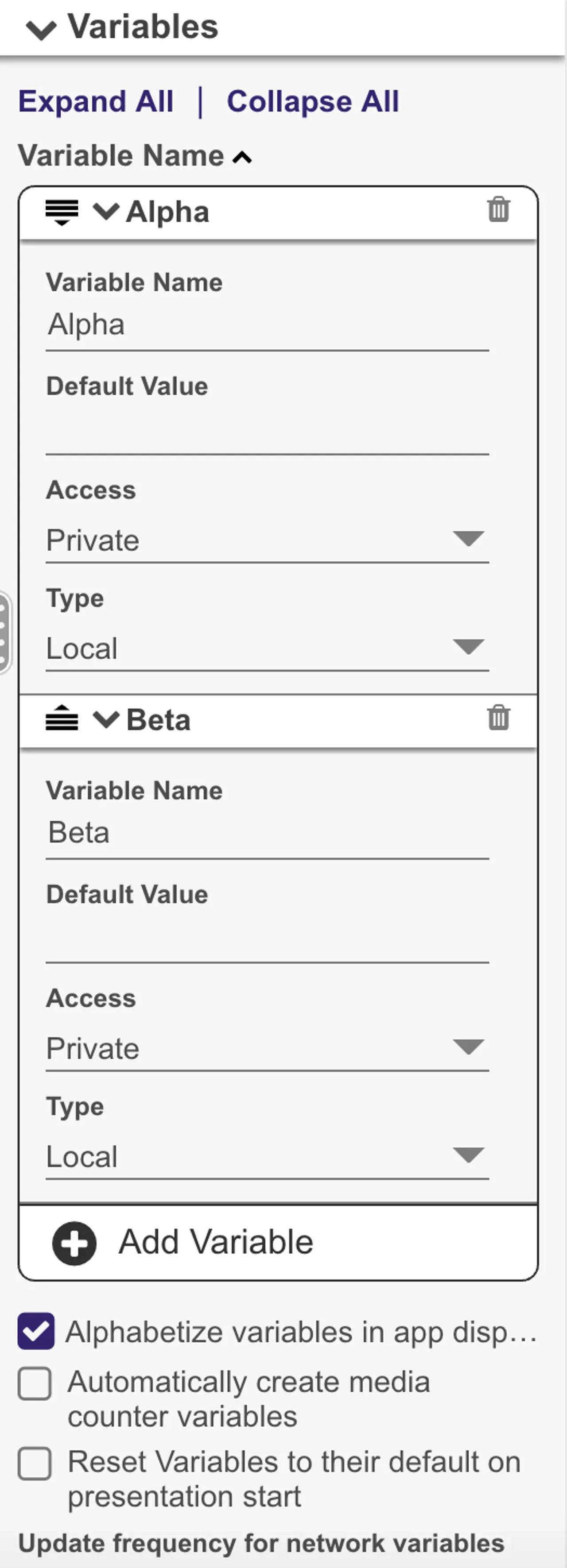Click the Collapse All link
Screen dimensions: 567x1568
pos(313,101)
